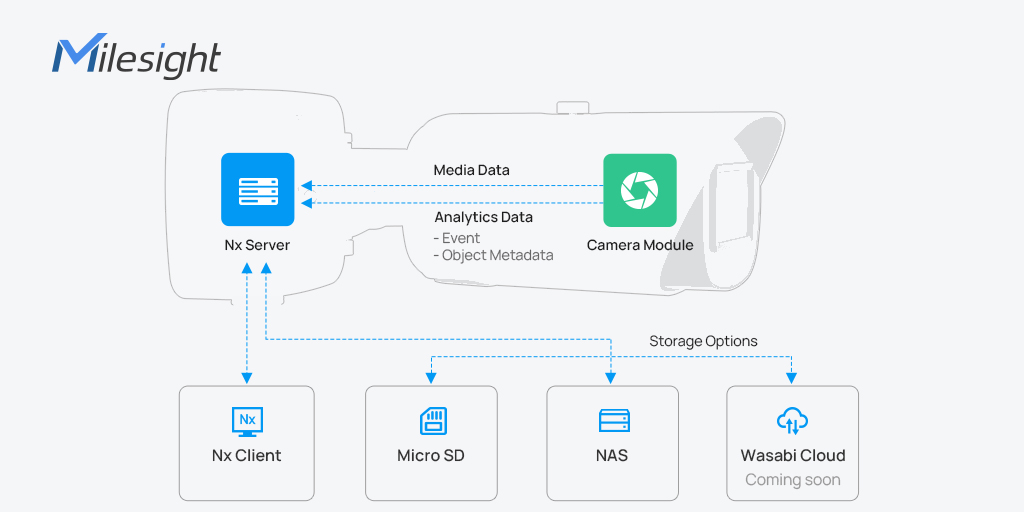Click the 'Coming soon' text
Image resolution: width=1024 pixels, height=512 pixels.
pos(793,480)
